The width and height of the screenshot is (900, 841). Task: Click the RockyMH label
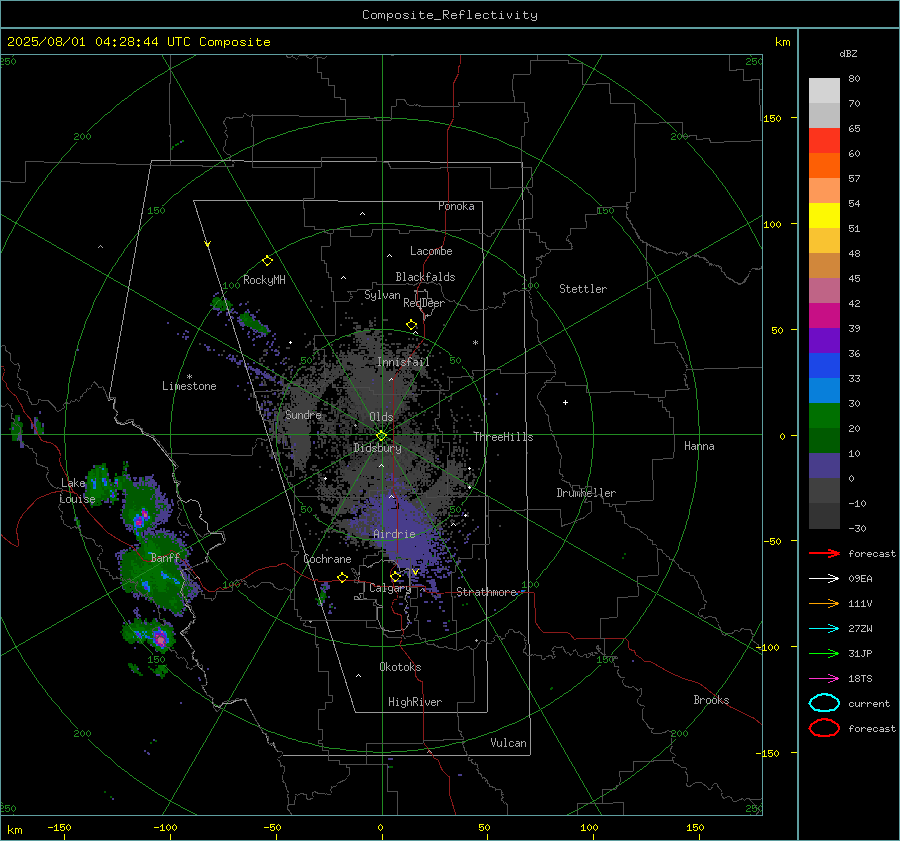264,280
